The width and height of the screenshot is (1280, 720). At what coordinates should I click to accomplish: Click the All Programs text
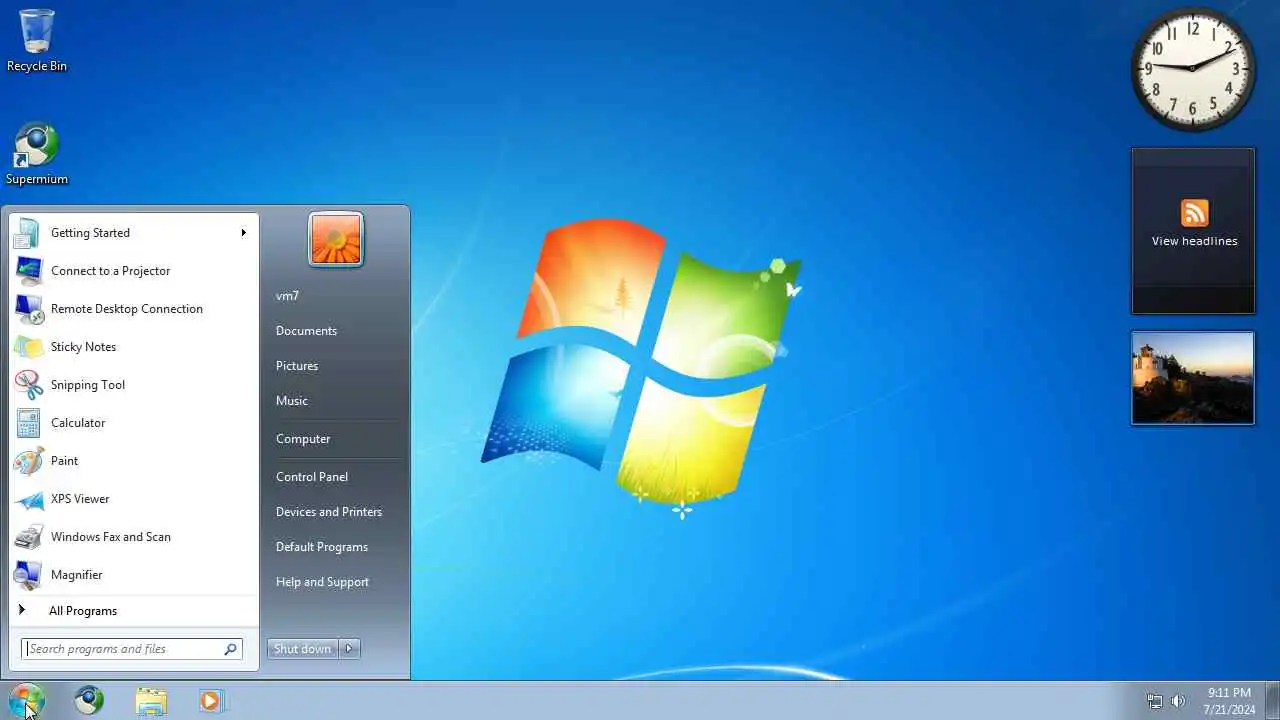[x=83, y=611]
